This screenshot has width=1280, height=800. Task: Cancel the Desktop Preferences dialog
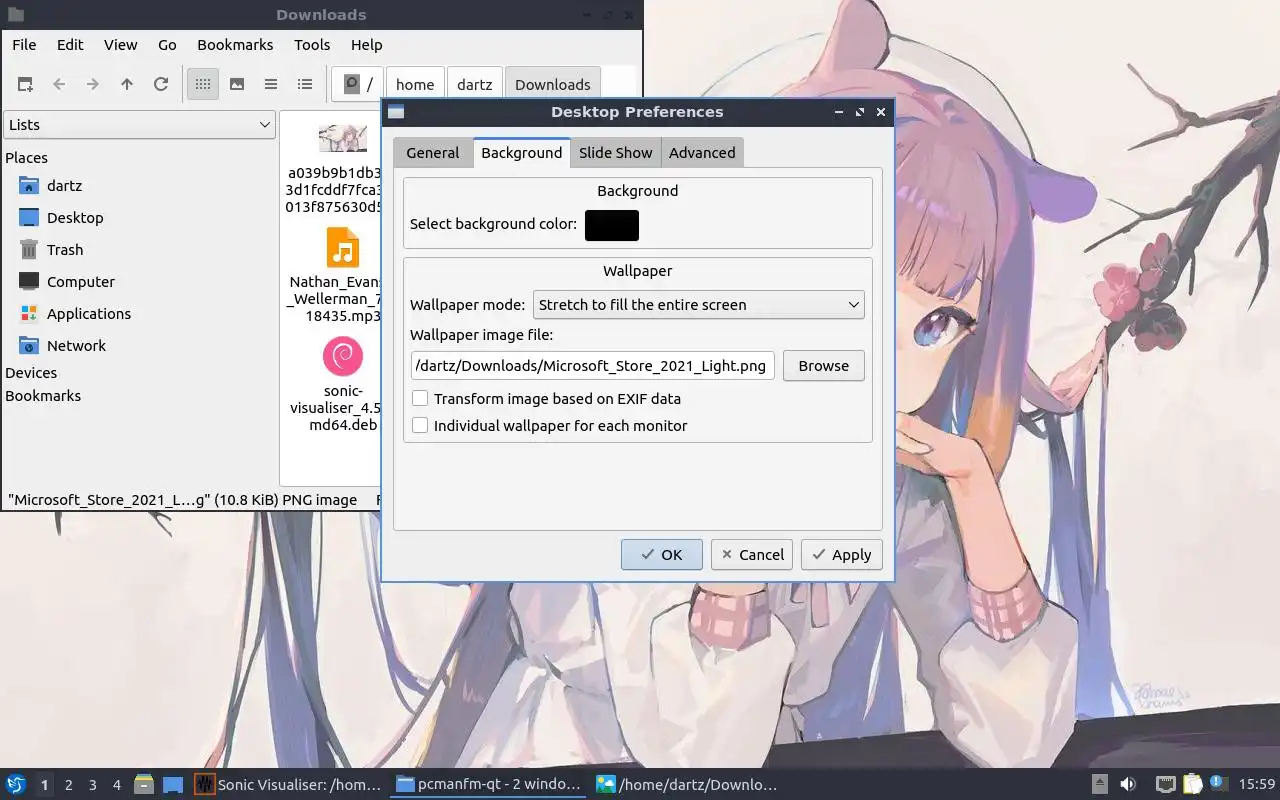pos(752,555)
